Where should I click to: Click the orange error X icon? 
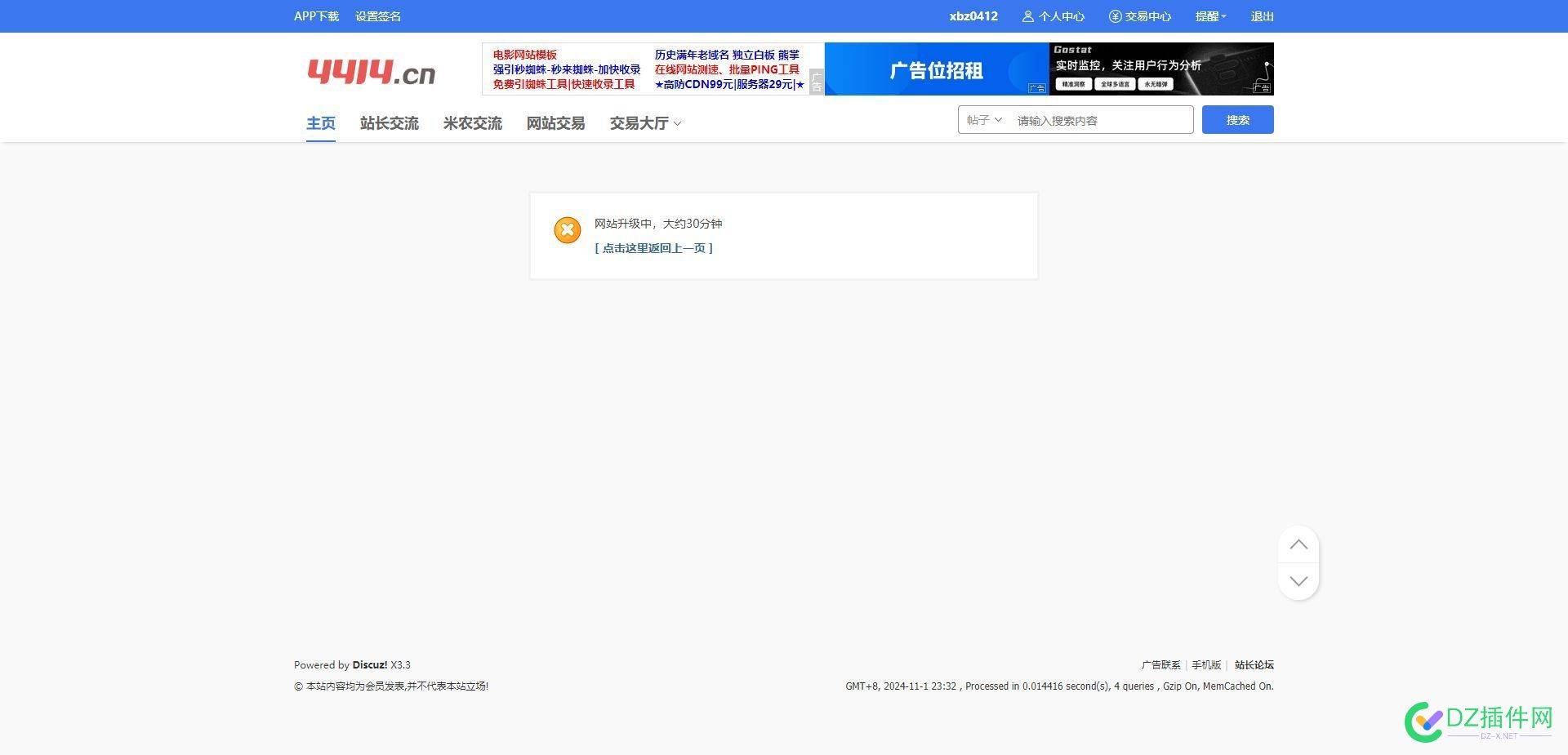pos(568,230)
